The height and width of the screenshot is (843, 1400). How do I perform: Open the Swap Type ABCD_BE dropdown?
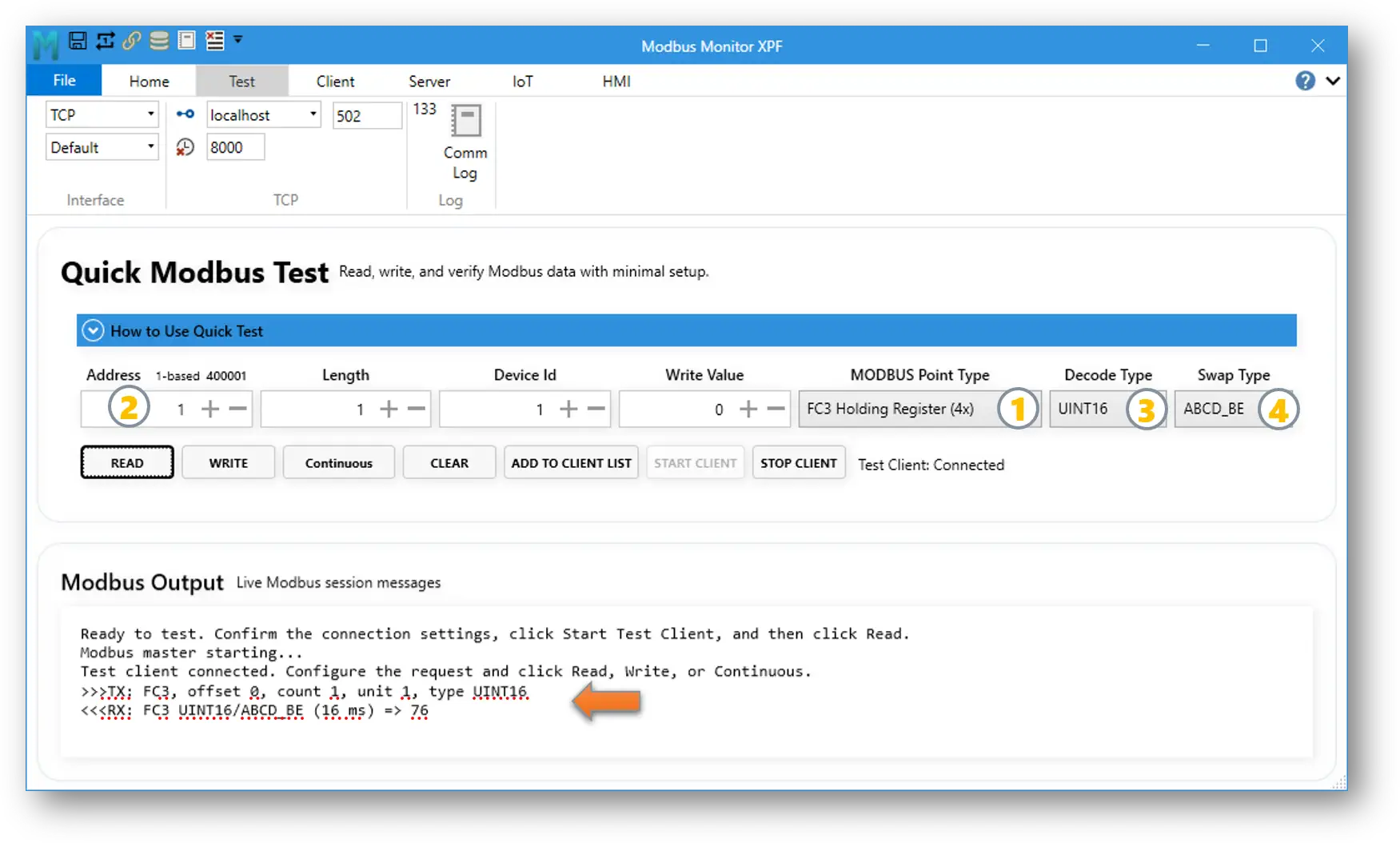[x=1234, y=409]
